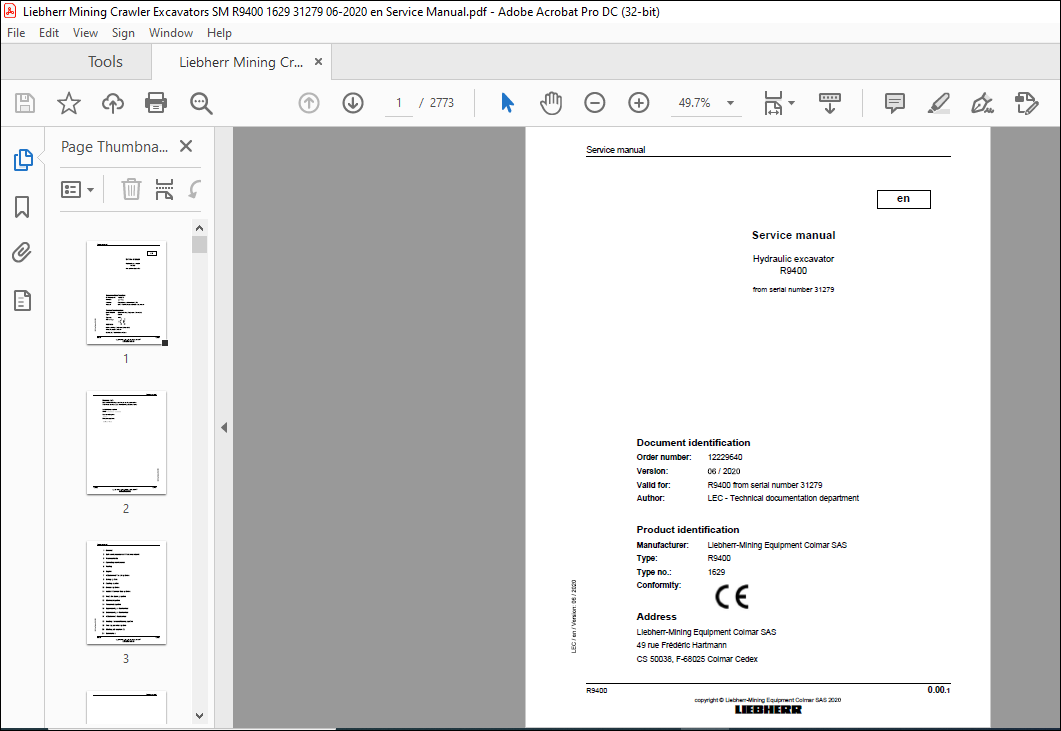Open the Edit menu
Image resolution: width=1061 pixels, height=731 pixels.
tap(49, 32)
